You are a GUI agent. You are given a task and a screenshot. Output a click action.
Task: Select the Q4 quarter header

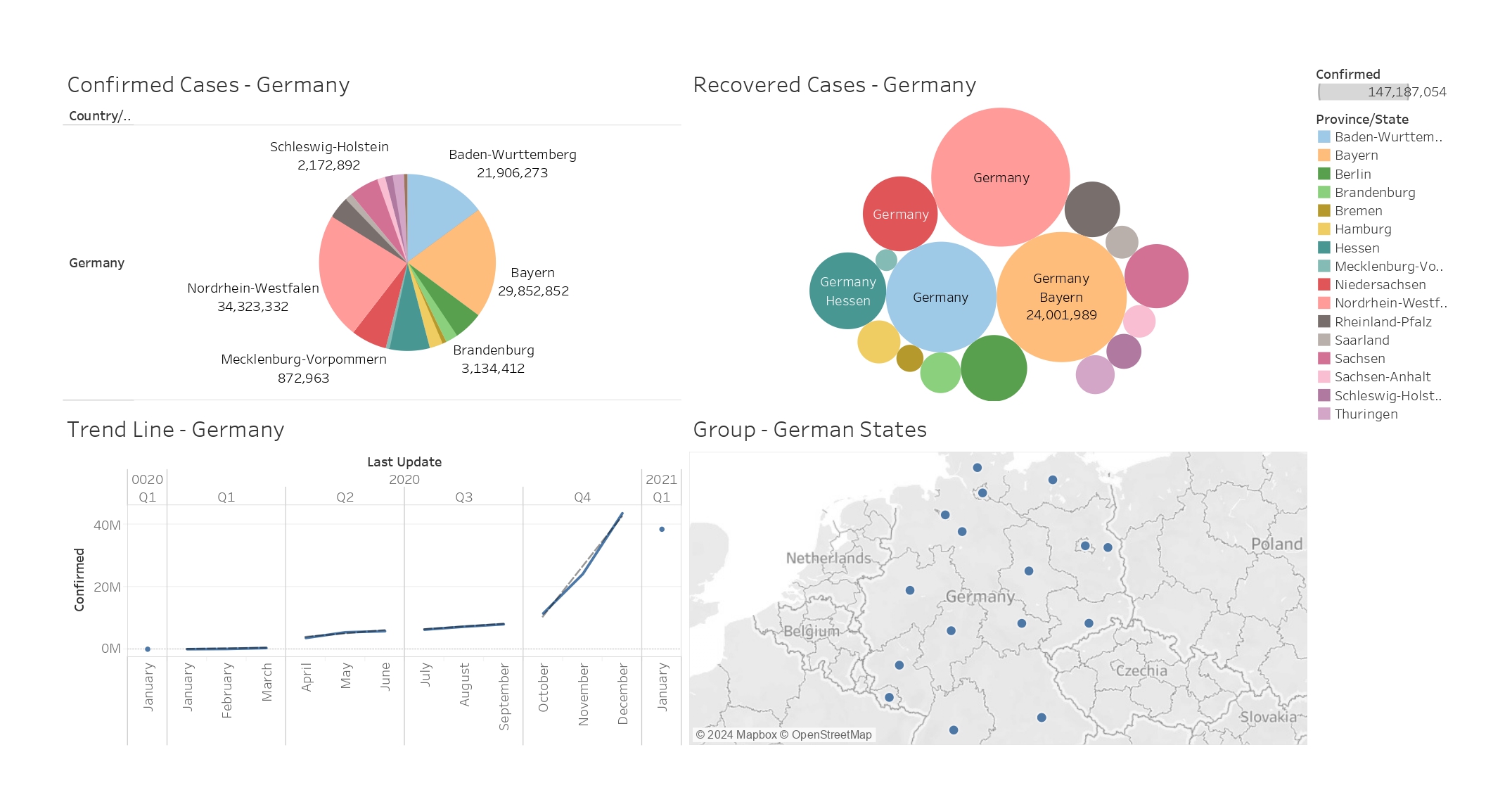pyautogui.click(x=582, y=497)
